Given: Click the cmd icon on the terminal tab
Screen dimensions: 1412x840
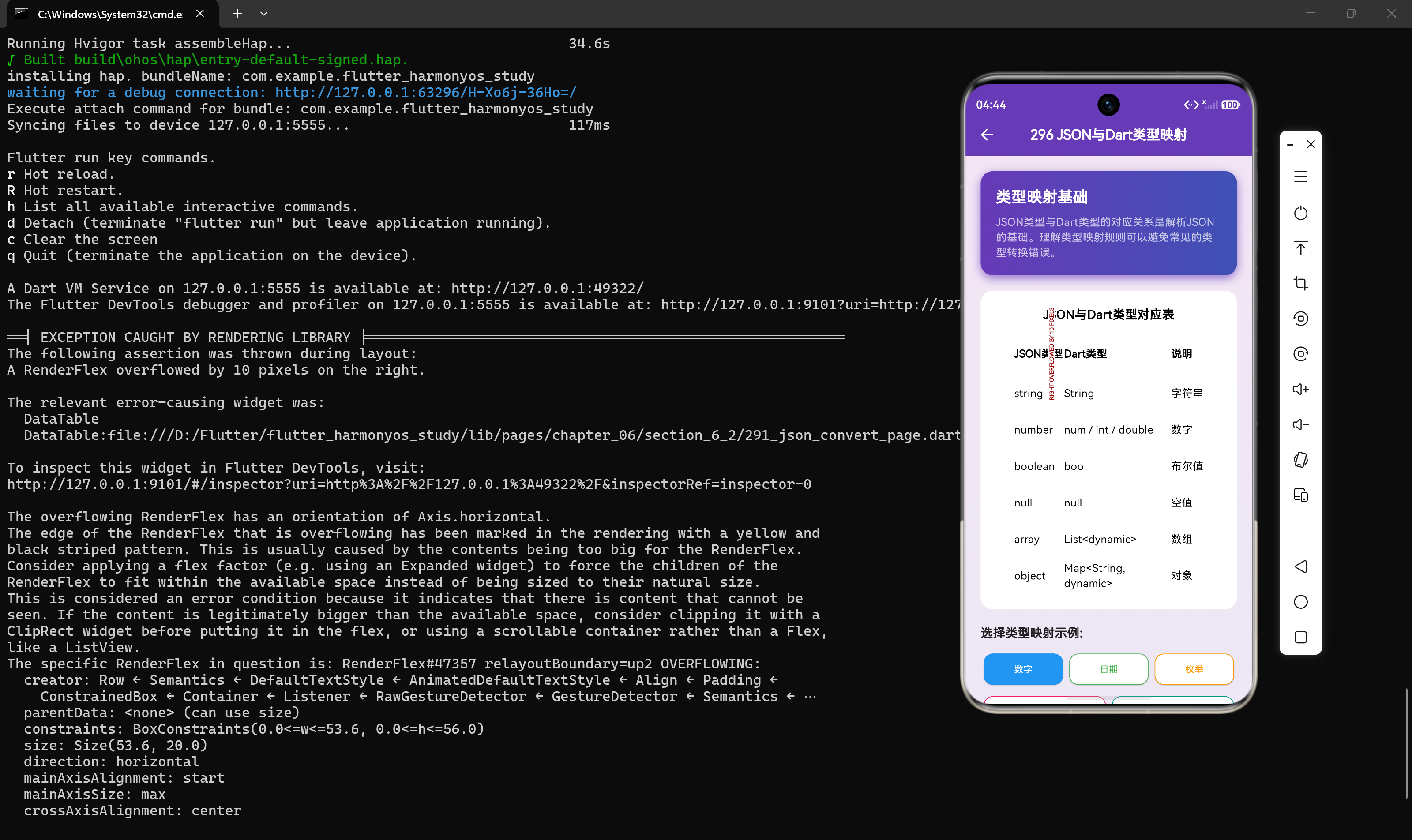Looking at the screenshot, I should coord(22,14).
